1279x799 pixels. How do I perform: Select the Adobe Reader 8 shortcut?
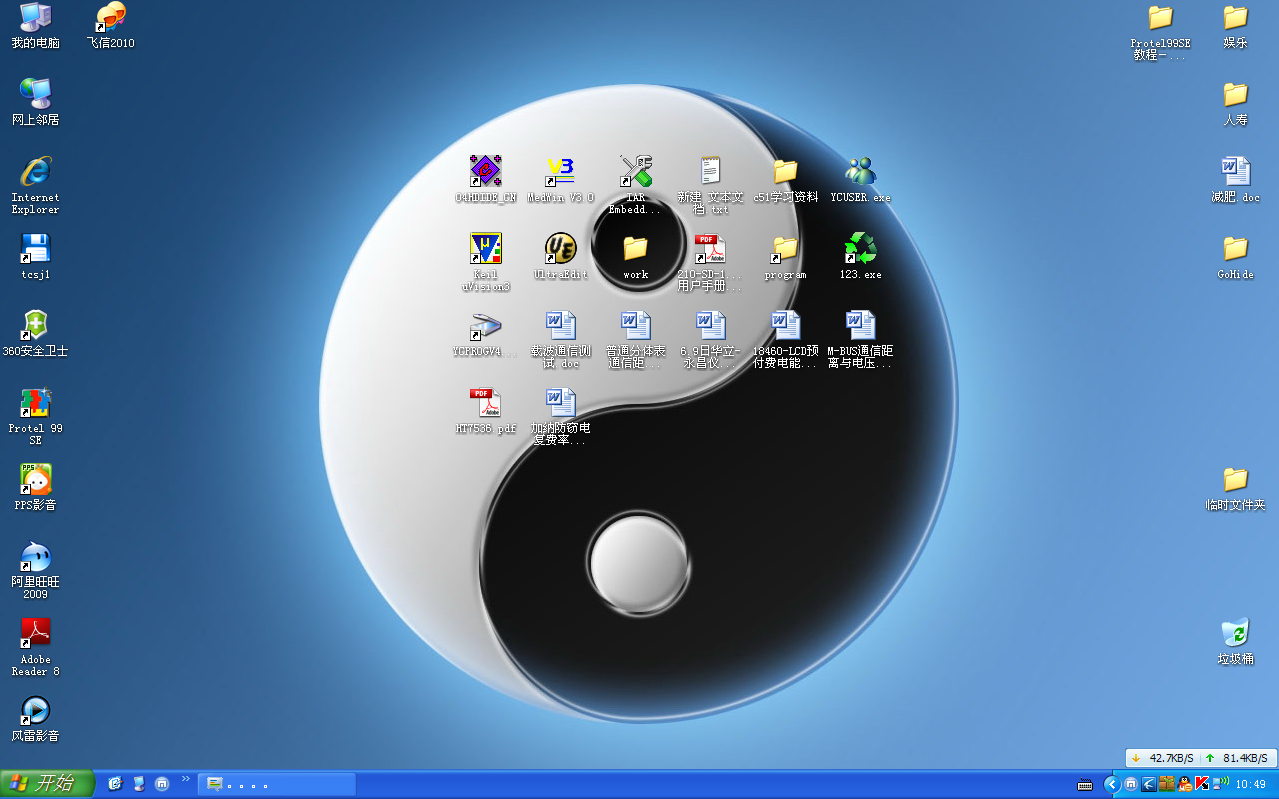tap(35, 634)
